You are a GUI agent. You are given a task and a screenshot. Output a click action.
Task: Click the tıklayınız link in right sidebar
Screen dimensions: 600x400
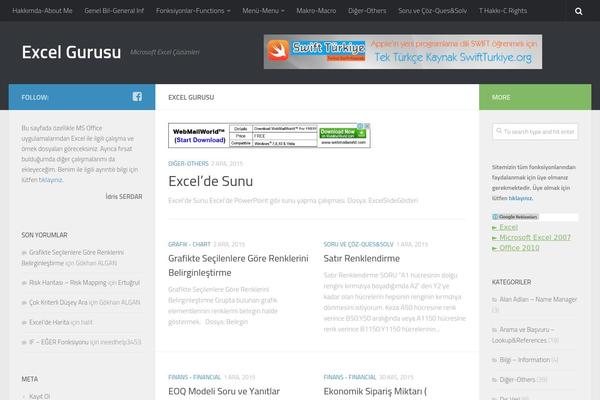point(520,198)
